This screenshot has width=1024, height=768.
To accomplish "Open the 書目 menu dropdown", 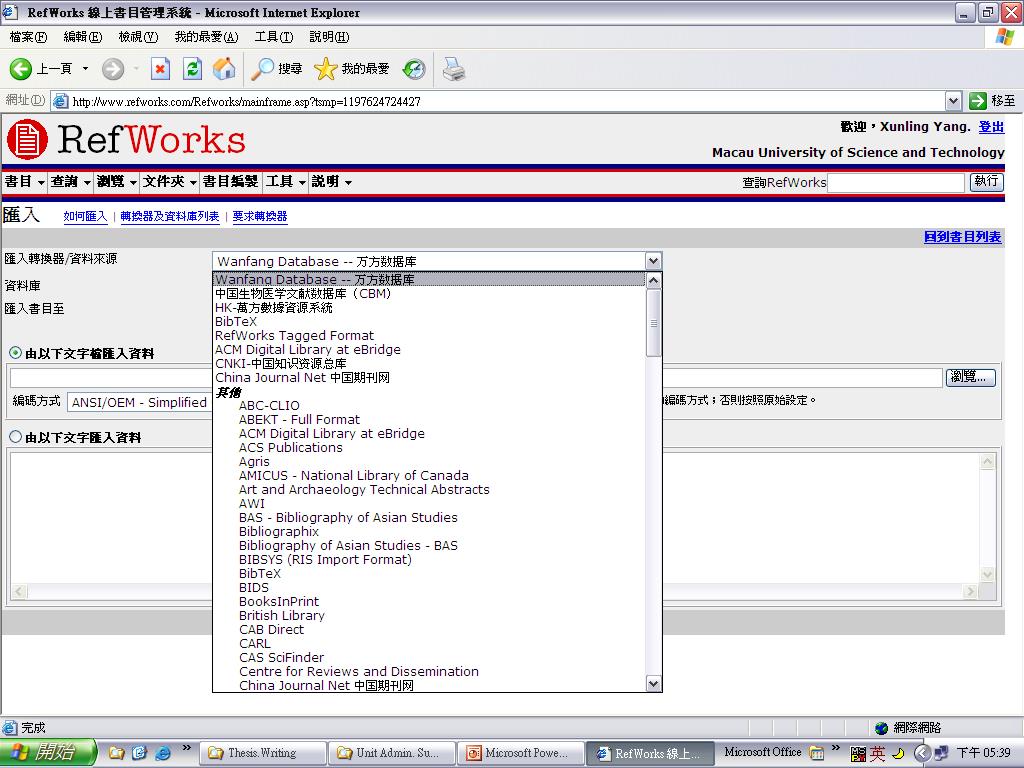I will (x=25, y=182).
